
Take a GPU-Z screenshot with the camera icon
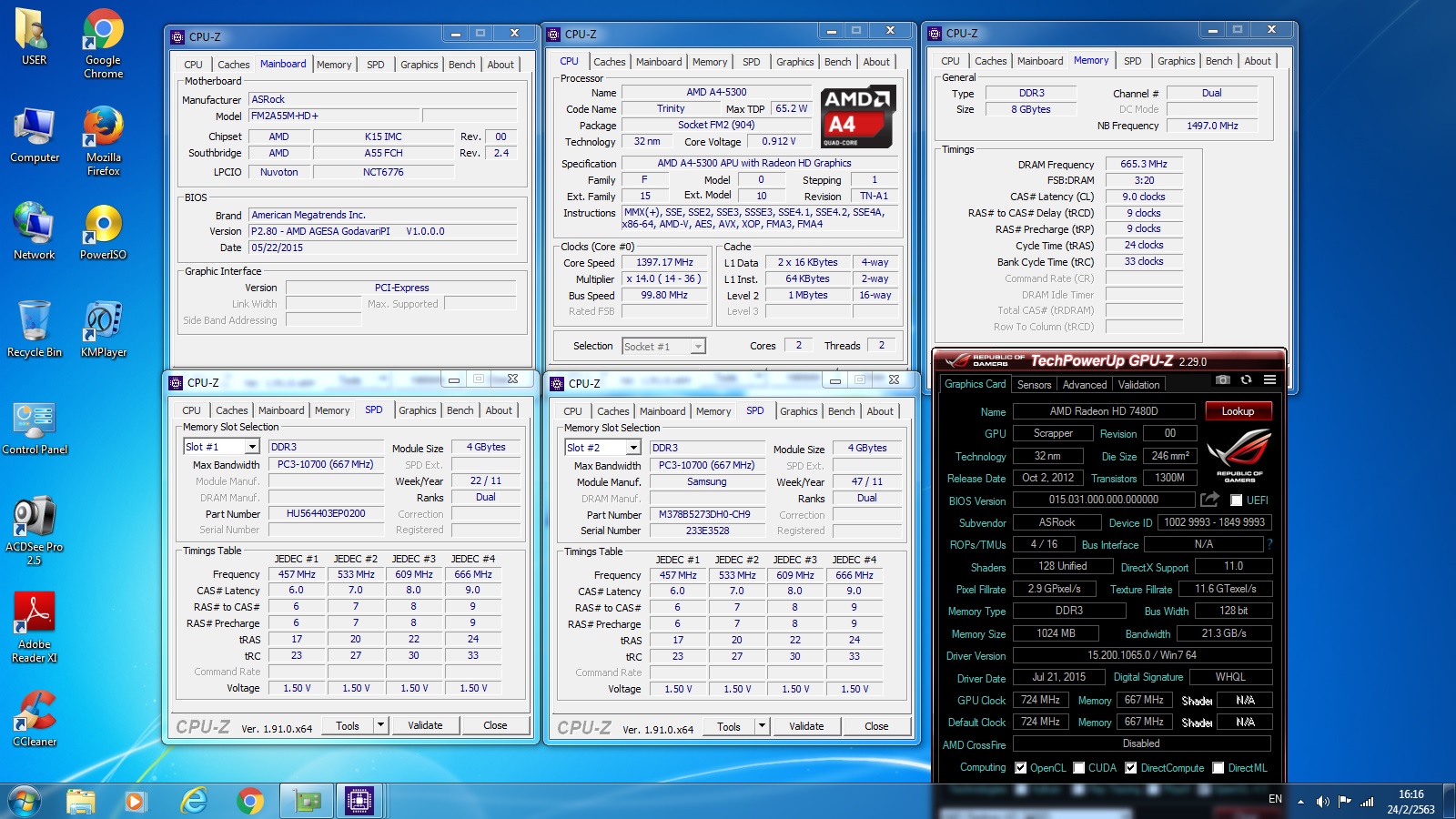[1223, 379]
